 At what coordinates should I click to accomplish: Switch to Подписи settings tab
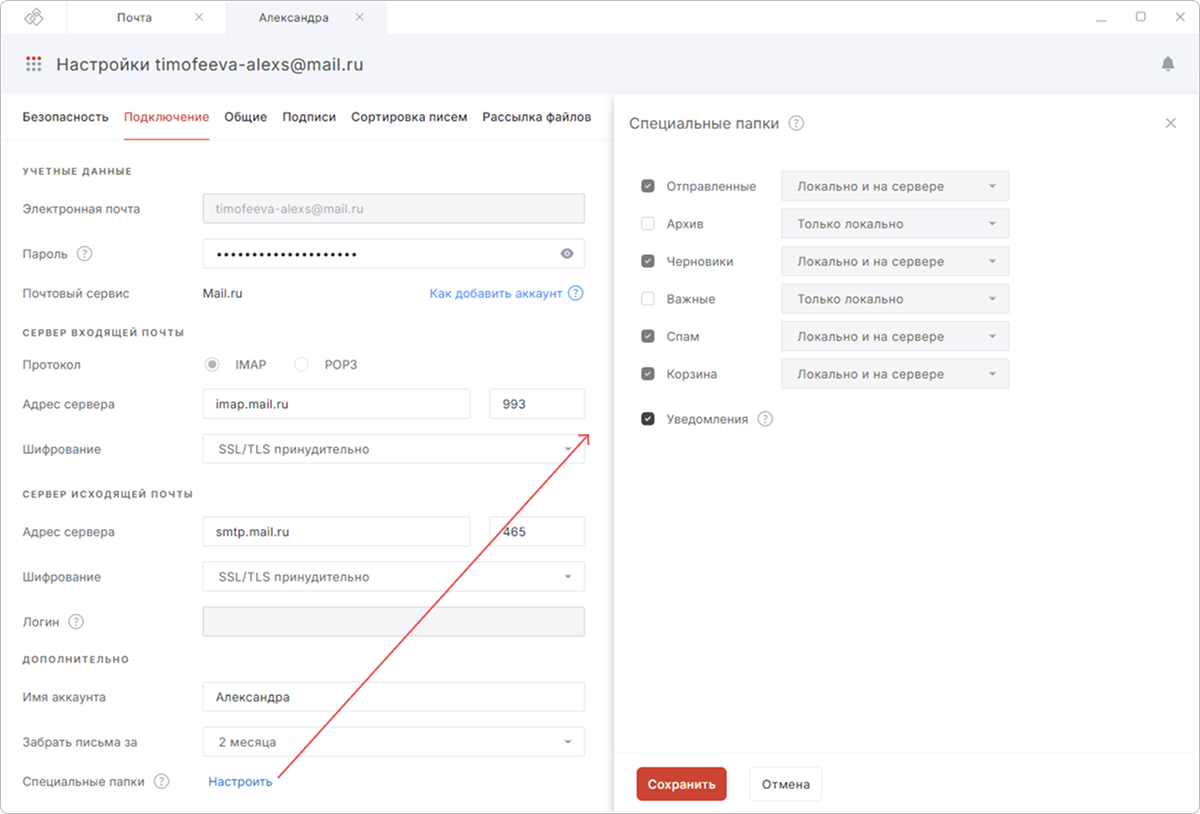(x=309, y=117)
